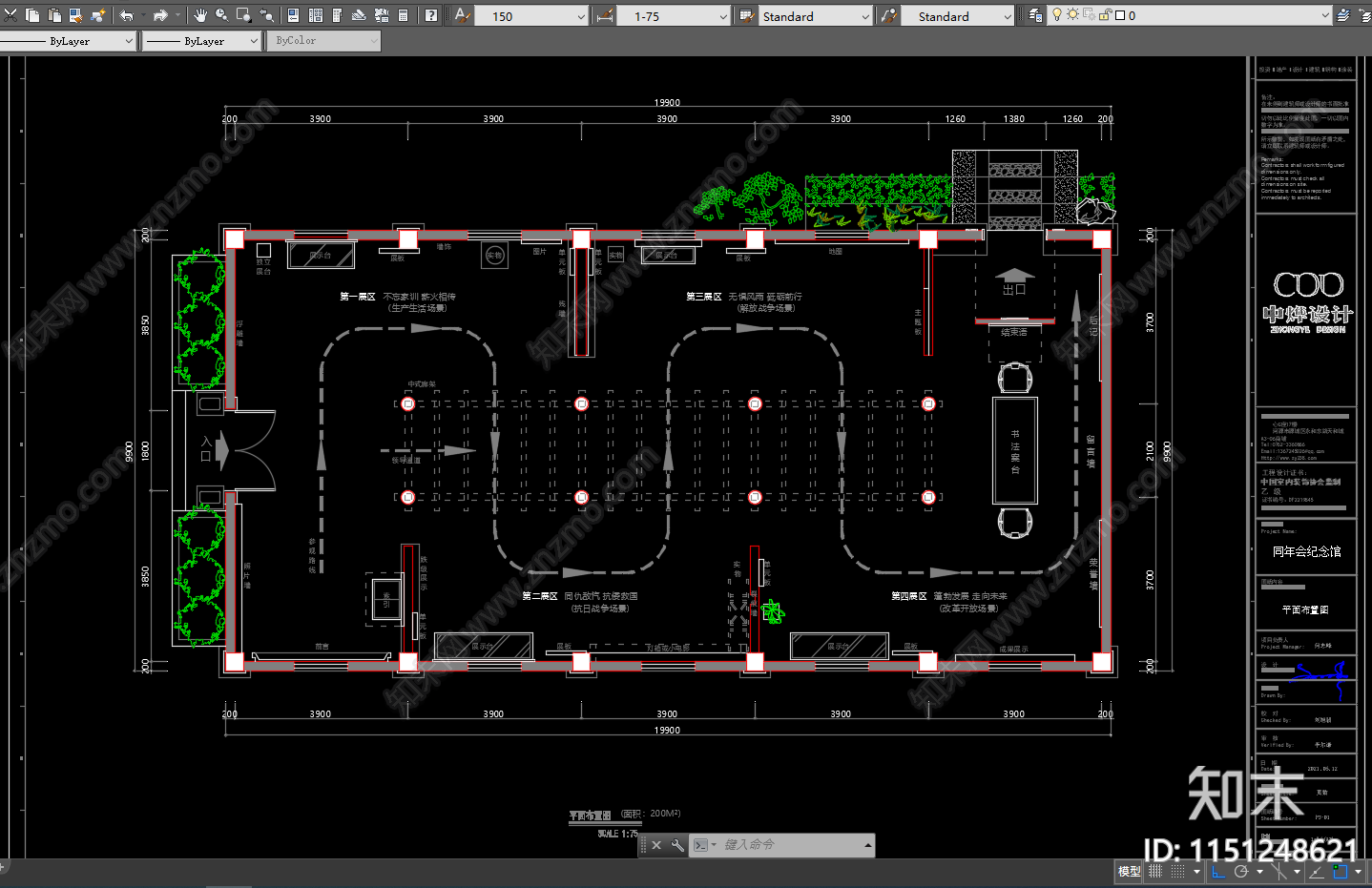Viewport: 1372px width, 888px height.
Task: Toggle grid display in status bar
Action: coord(1155,871)
